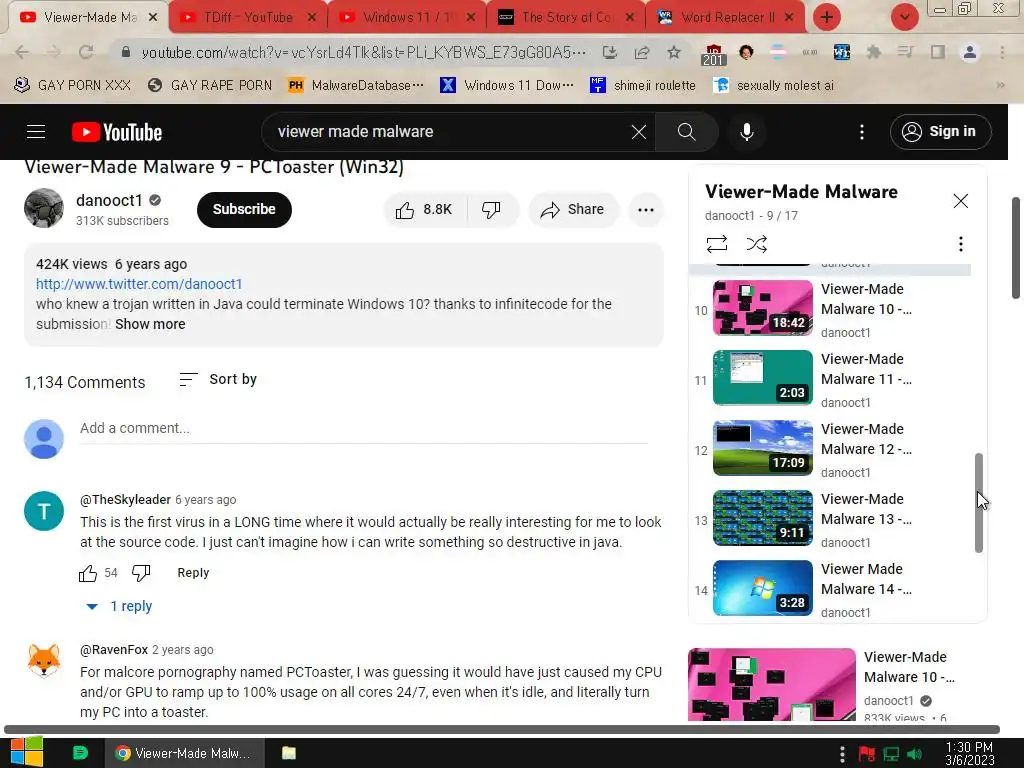Subscribe to danooct1
The height and width of the screenshot is (768, 1024).
[244, 210]
